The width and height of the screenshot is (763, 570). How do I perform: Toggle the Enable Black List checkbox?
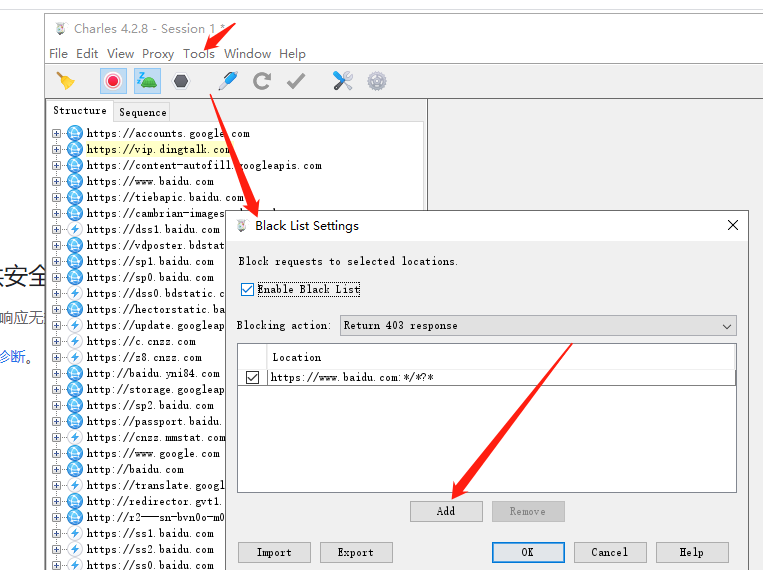pos(247,290)
